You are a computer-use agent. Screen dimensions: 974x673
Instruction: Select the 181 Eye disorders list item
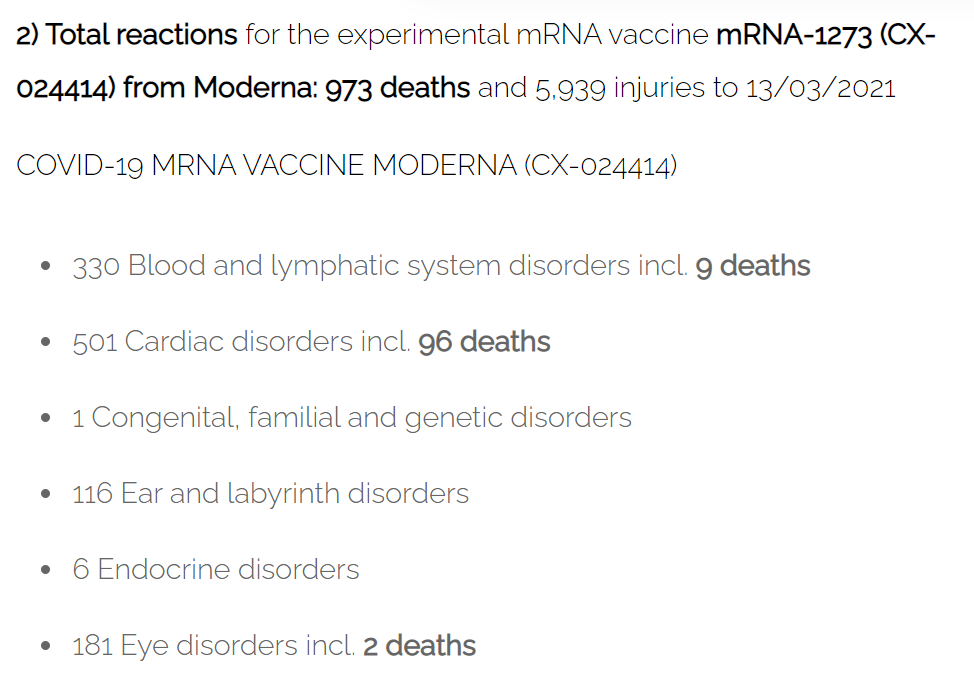(x=274, y=646)
